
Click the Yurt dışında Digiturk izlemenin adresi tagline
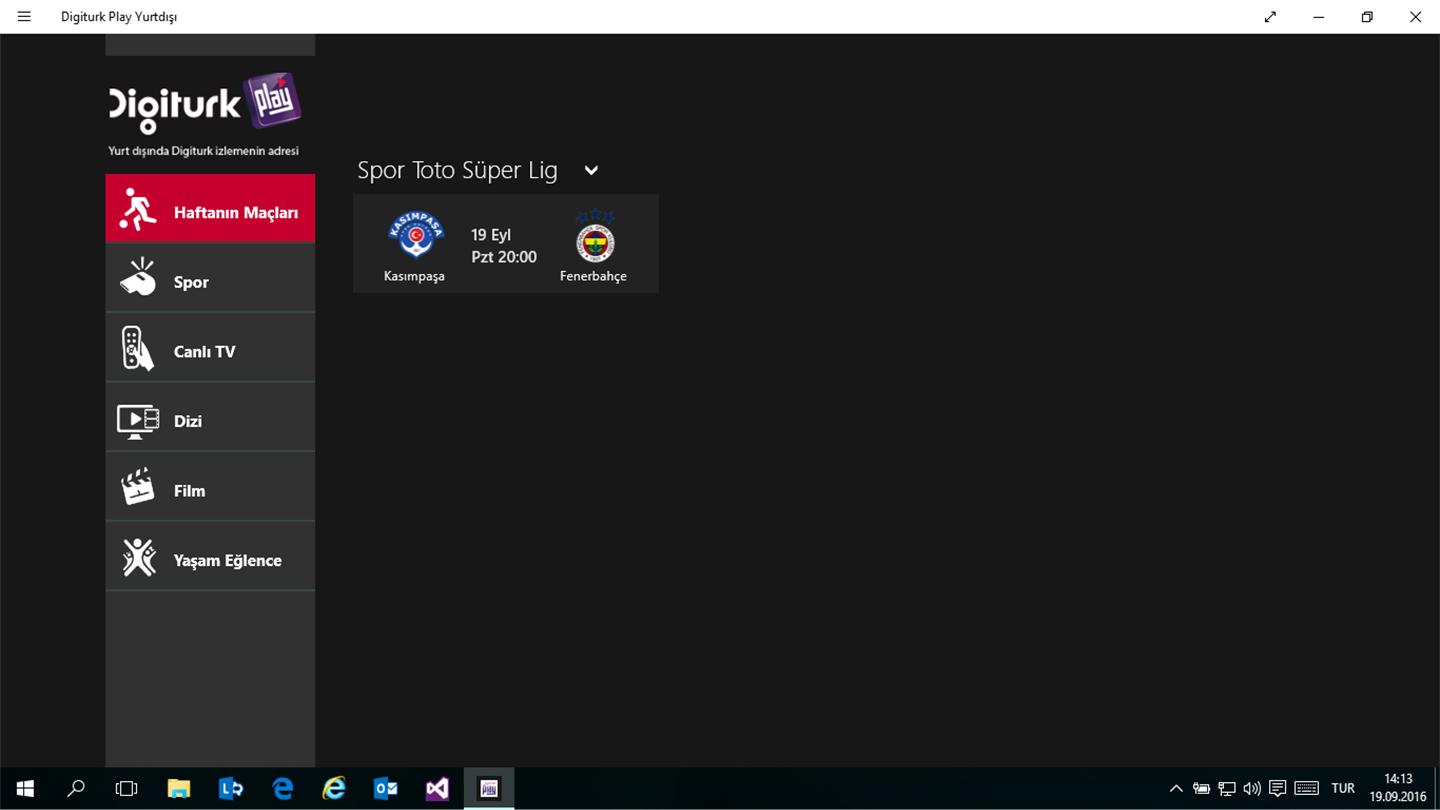click(x=203, y=151)
